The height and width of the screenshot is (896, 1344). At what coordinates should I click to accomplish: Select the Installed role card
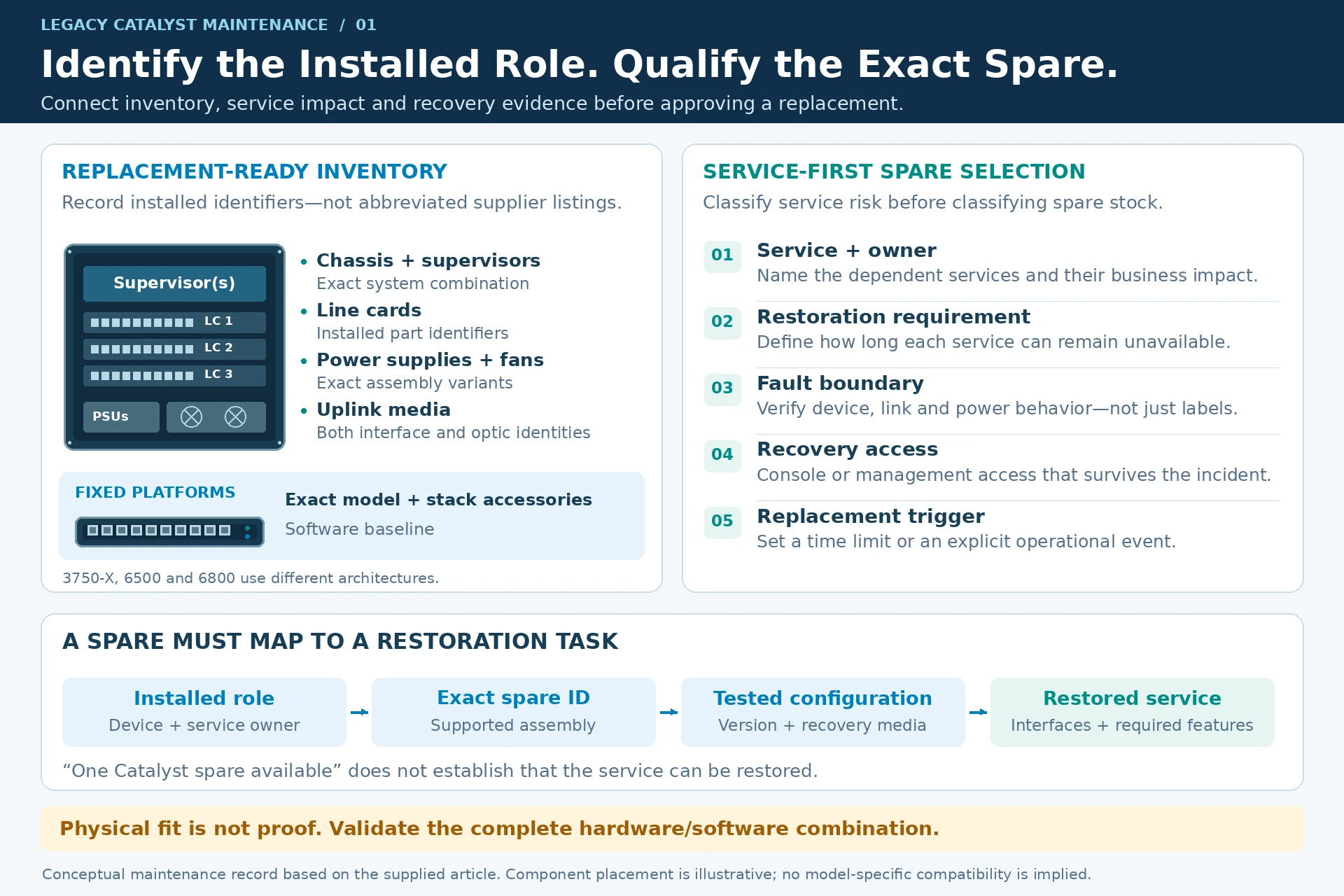coord(204,712)
